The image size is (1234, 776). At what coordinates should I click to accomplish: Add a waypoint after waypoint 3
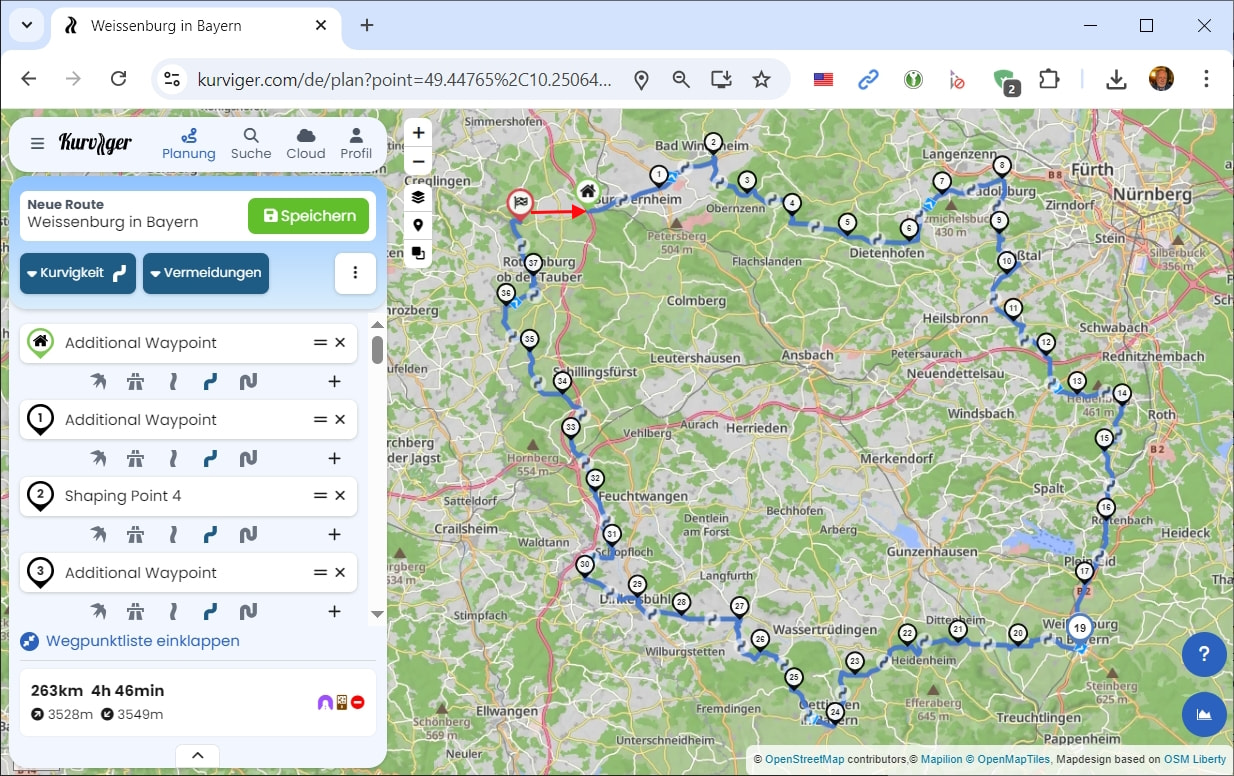[x=334, y=611]
